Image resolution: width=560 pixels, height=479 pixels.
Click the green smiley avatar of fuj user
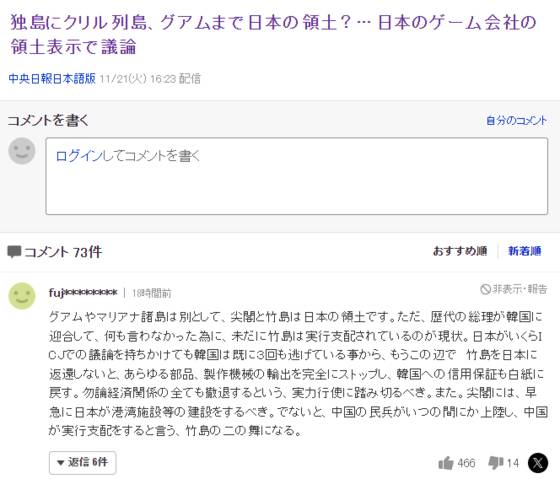coord(22,296)
